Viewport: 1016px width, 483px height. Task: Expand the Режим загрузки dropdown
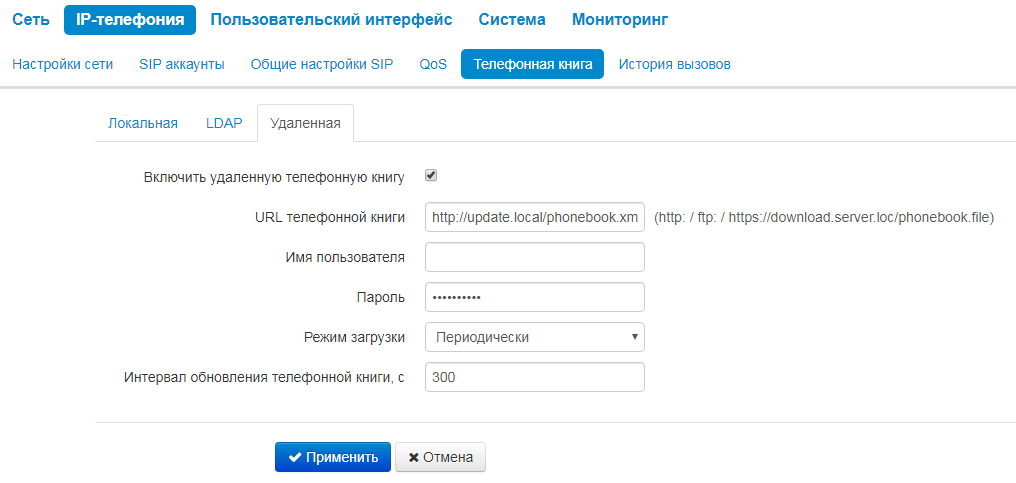click(x=534, y=337)
